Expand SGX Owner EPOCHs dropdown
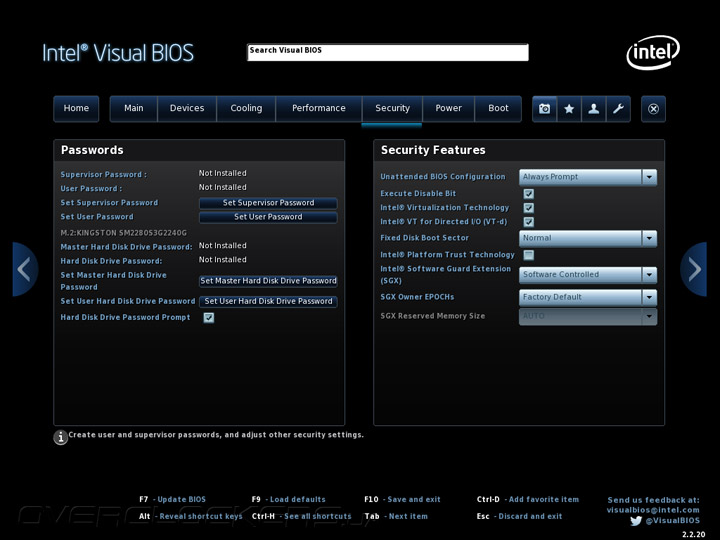This screenshot has height=540, width=720. click(588, 297)
